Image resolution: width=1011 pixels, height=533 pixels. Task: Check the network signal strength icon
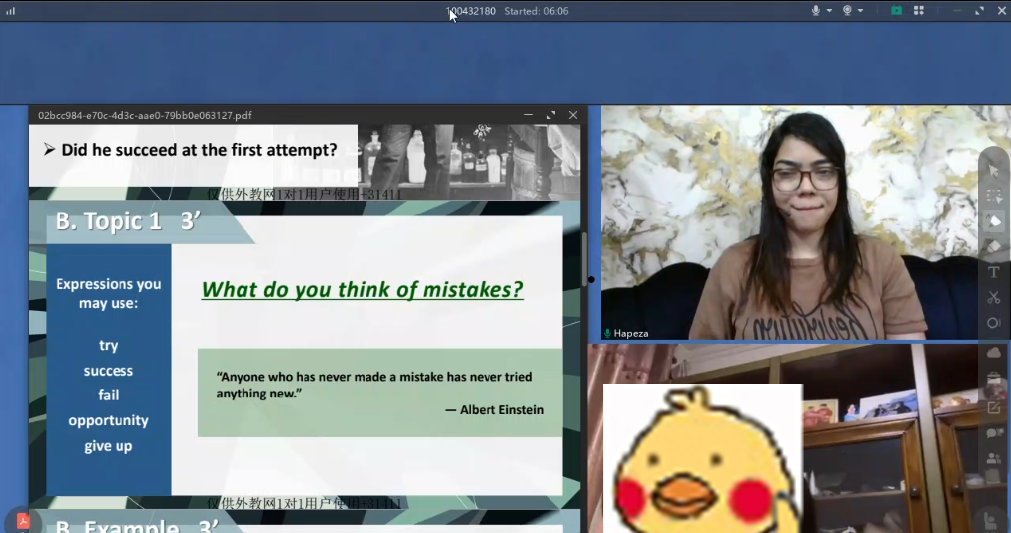click(10, 10)
